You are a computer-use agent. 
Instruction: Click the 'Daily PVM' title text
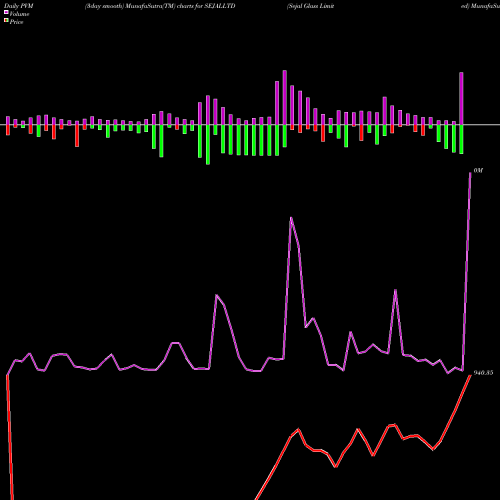pyautogui.click(x=19, y=6)
